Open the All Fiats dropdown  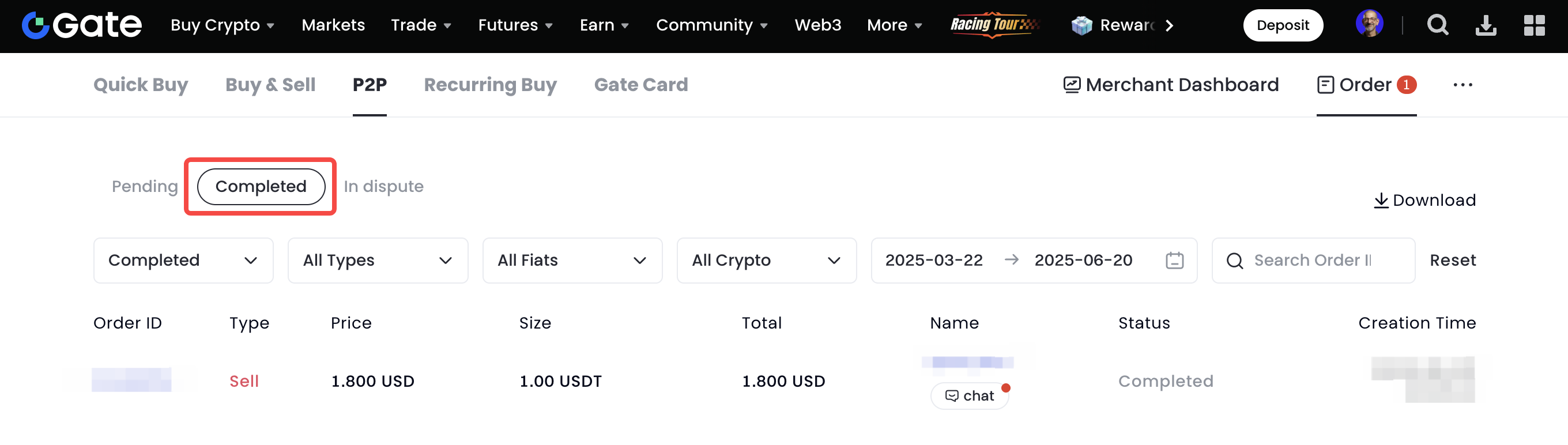pos(571,261)
